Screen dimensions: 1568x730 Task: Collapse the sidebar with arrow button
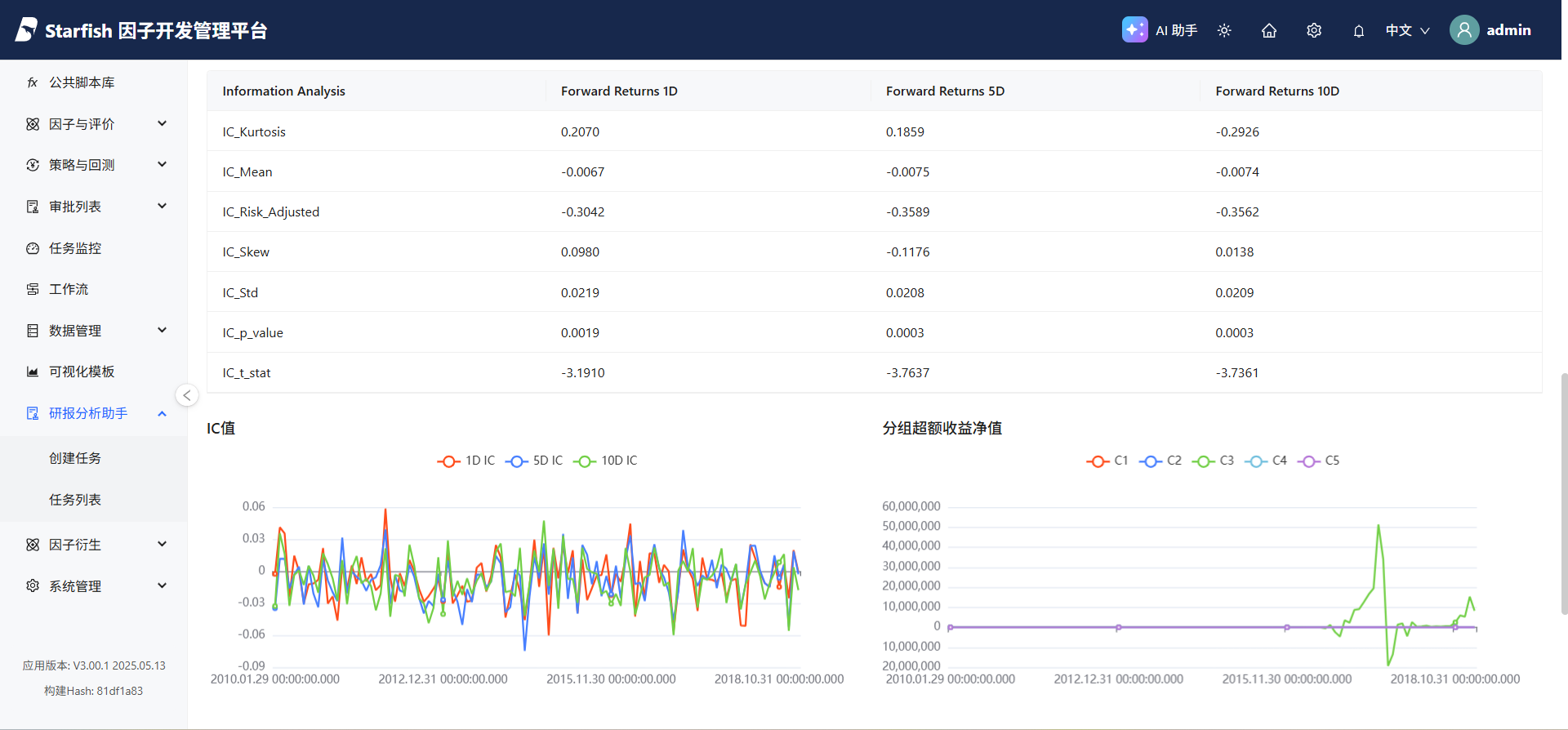(187, 395)
